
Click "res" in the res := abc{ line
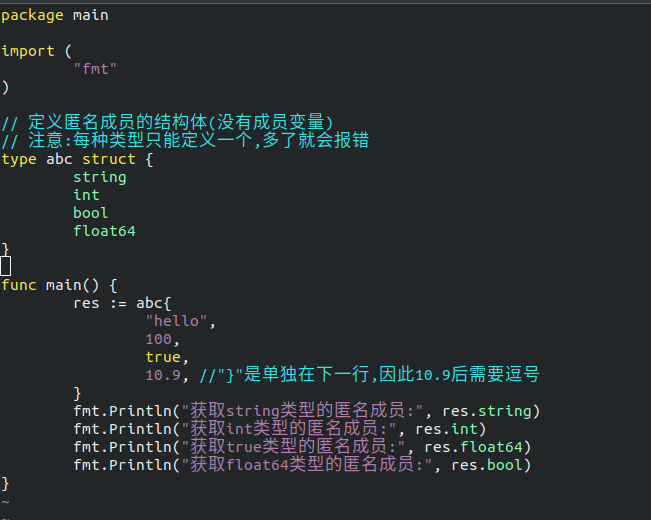pos(86,303)
